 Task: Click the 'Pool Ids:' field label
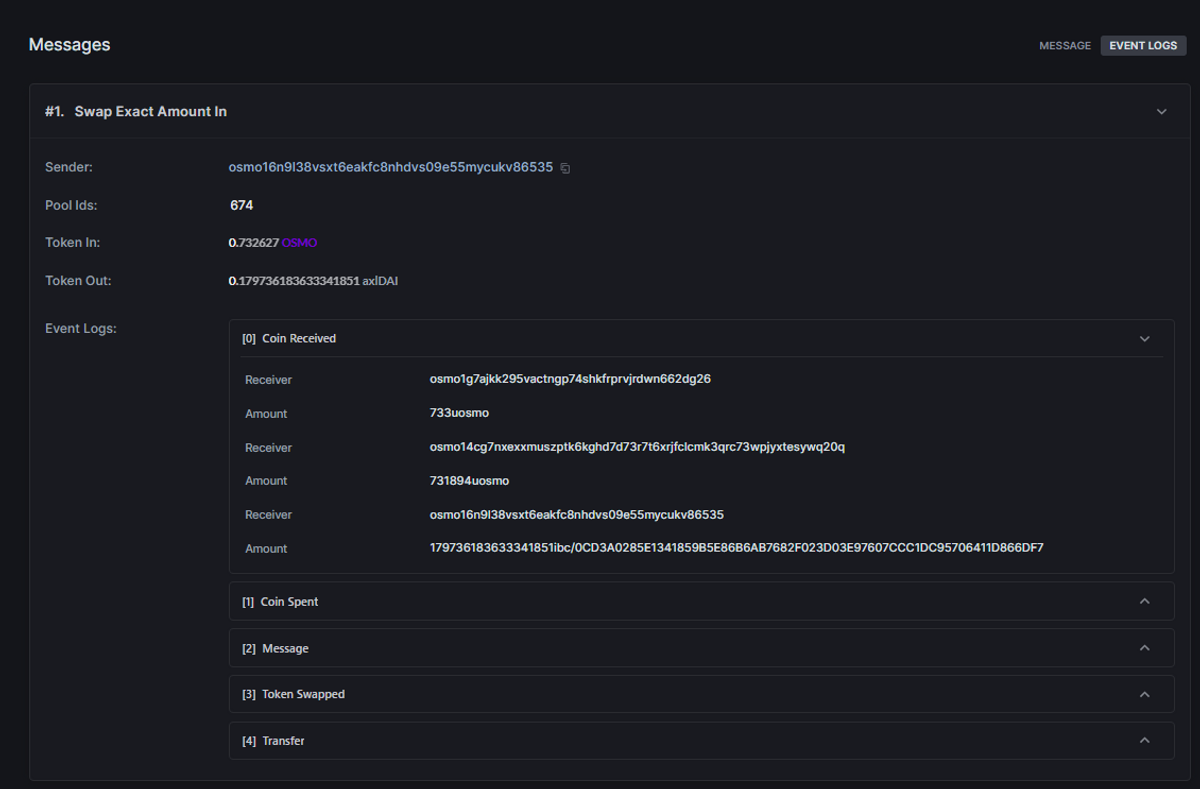[x=71, y=205]
